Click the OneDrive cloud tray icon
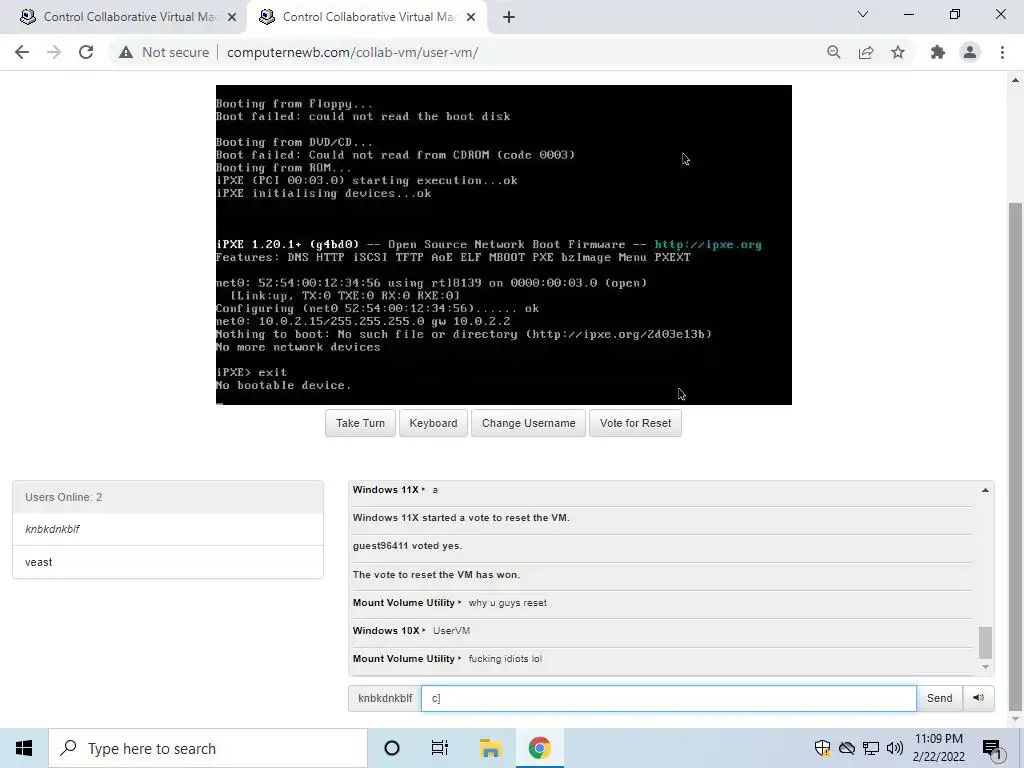Screen dimensions: 1024x768 pyautogui.click(x=846, y=748)
